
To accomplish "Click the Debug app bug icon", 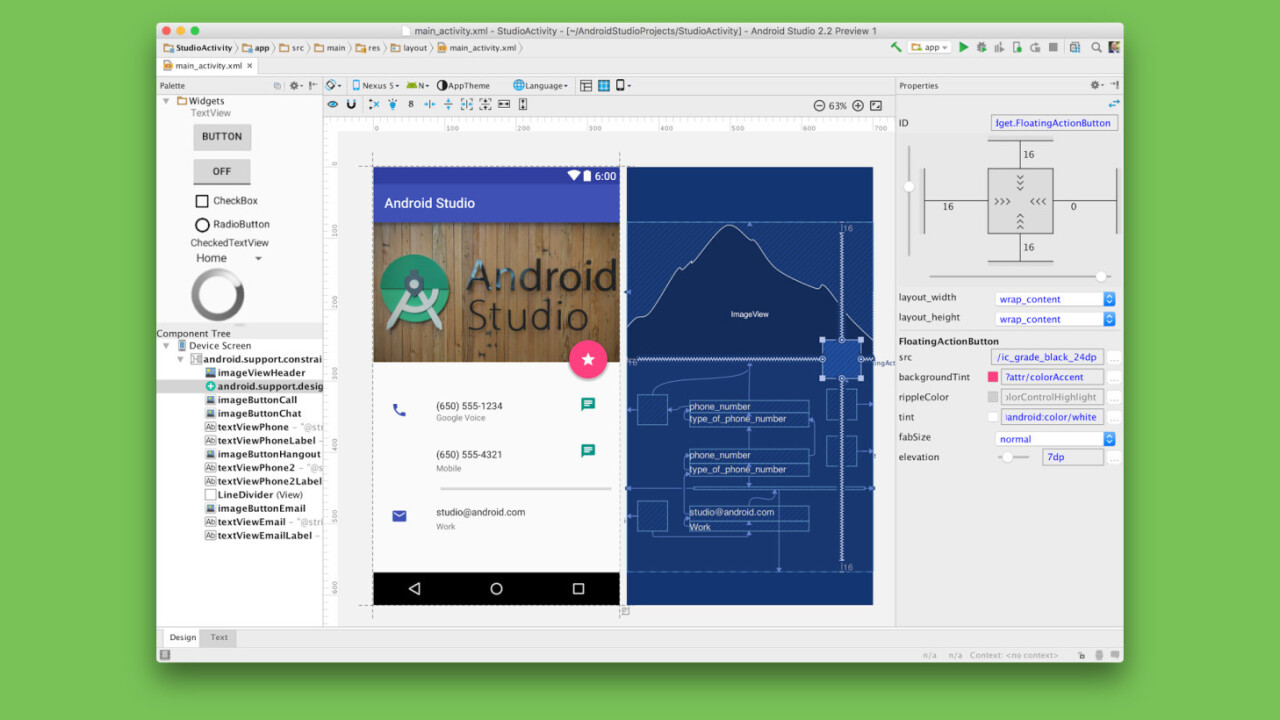I will click(x=979, y=46).
